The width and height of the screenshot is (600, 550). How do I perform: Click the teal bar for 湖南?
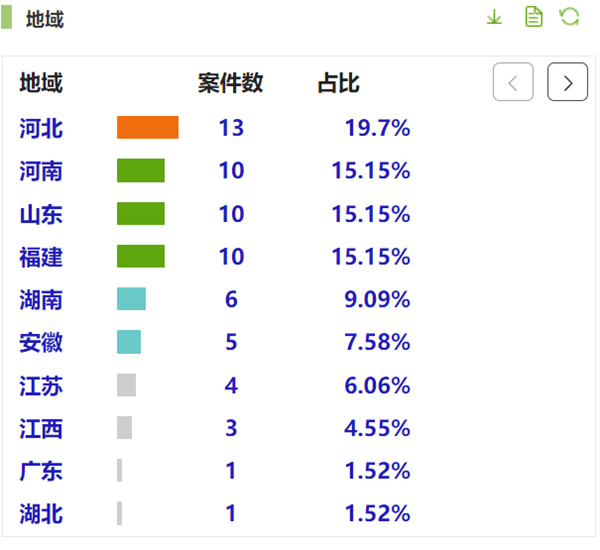131,299
